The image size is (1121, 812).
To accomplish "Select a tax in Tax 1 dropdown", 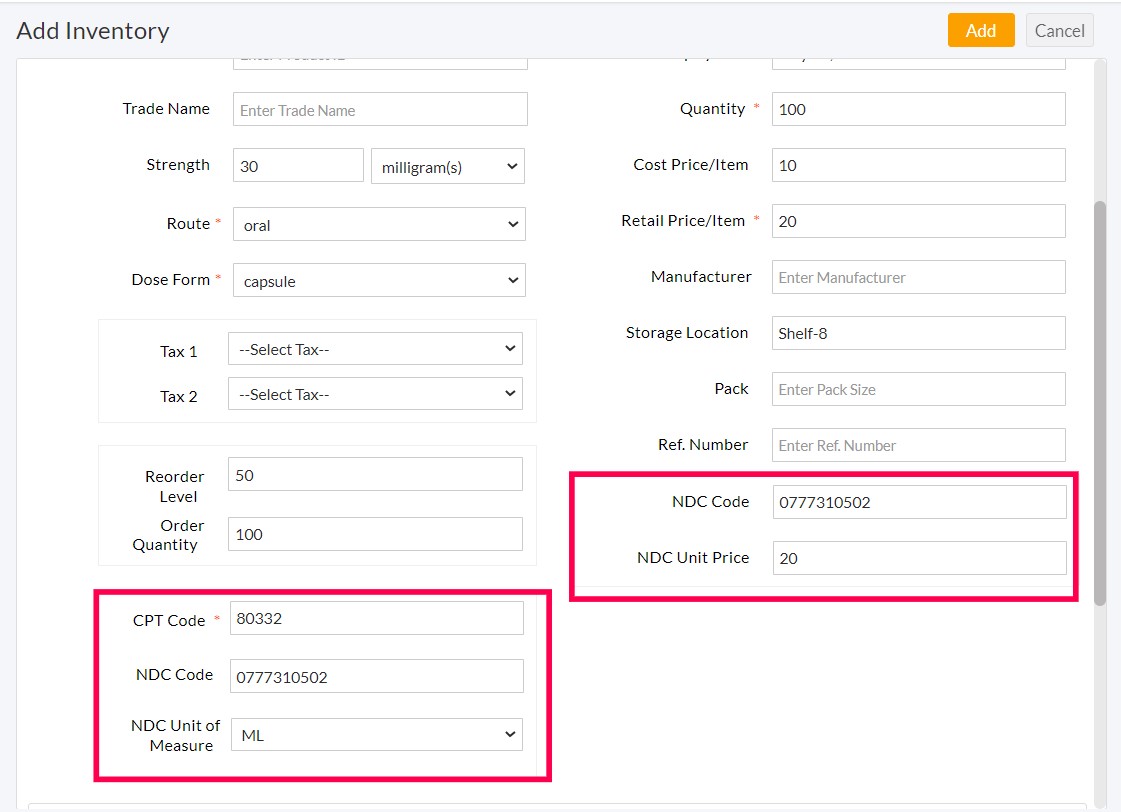I will tap(375, 349).
